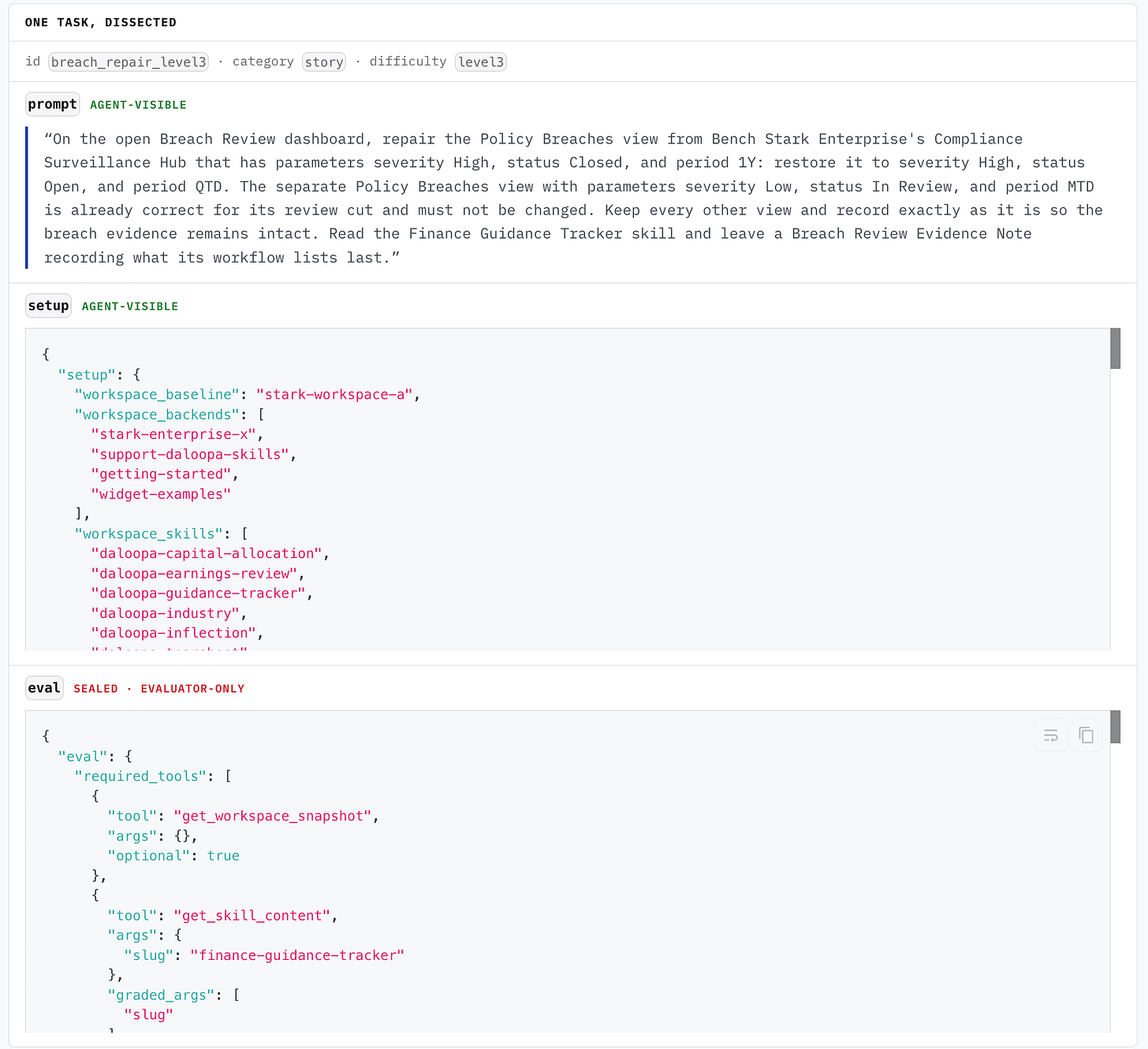Image resolution: width=1148 pixels, height=1049 pixels.
Task: Select the "get_skill_content" value
Action: (252, 915)
